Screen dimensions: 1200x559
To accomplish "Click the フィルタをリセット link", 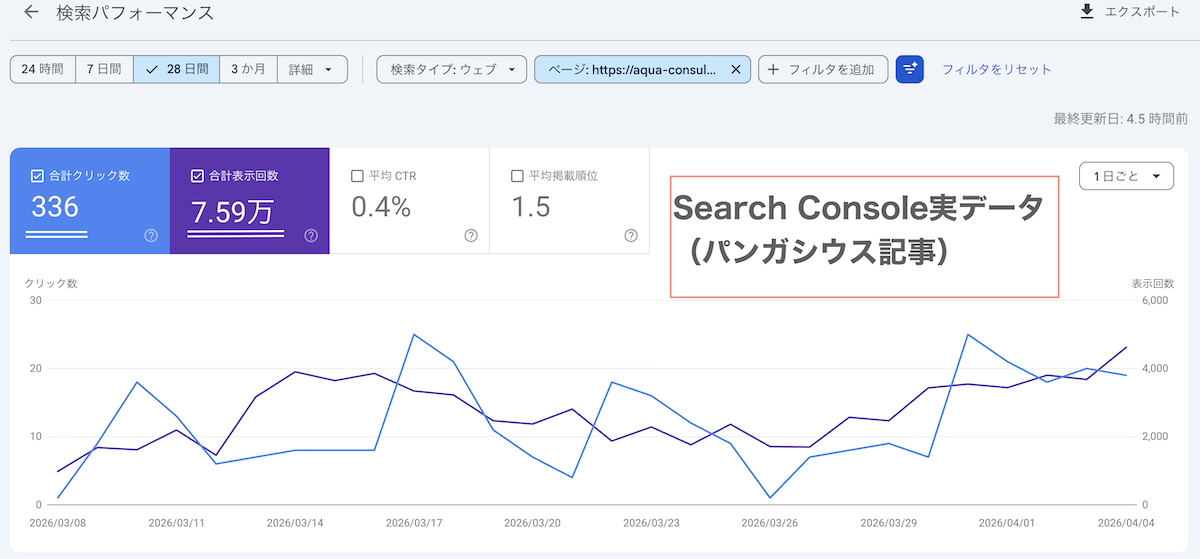I will pyautogui.click(x=997, y=69).
